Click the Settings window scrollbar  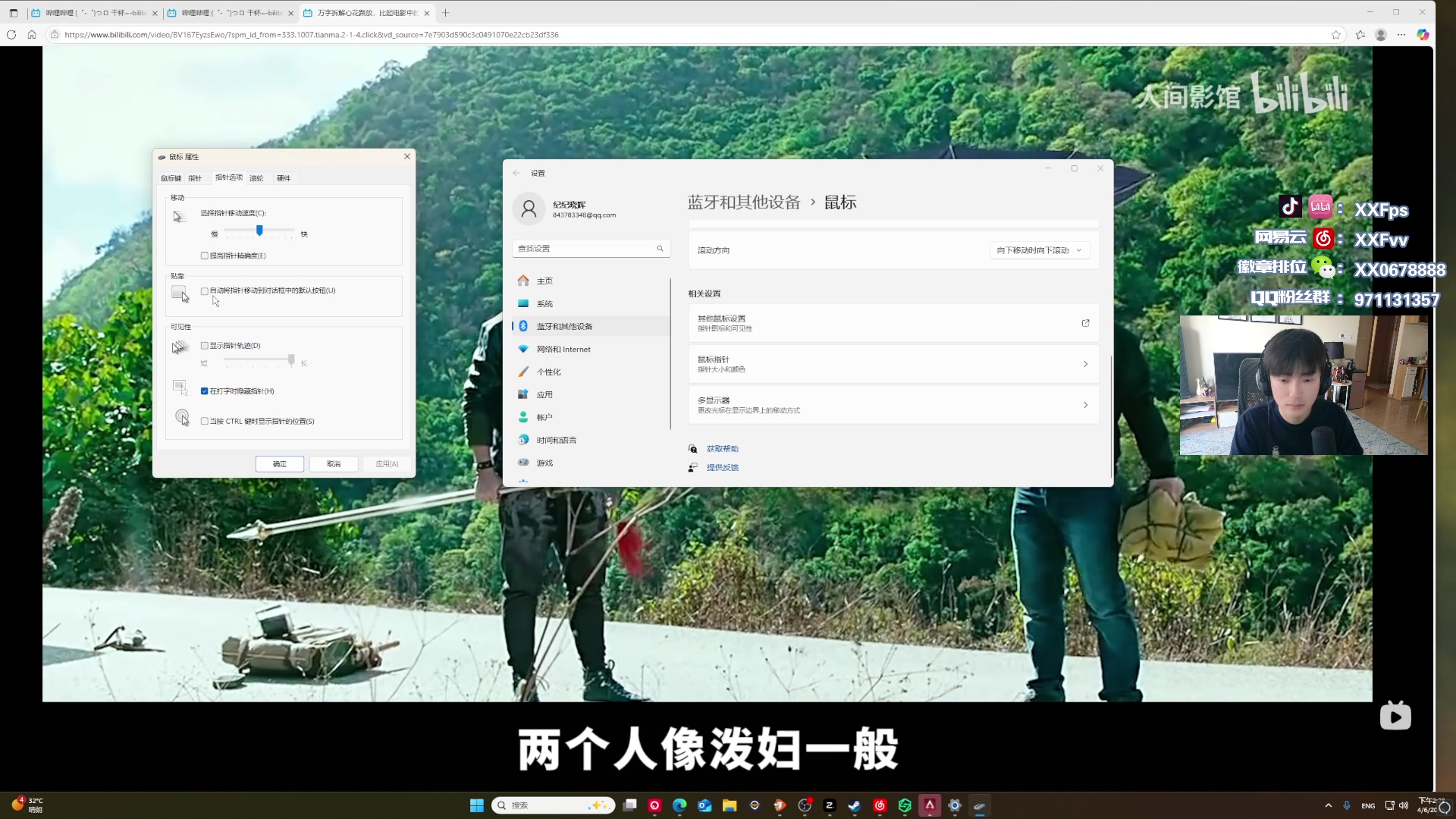pyautogui.click(x=1111, y=416)
